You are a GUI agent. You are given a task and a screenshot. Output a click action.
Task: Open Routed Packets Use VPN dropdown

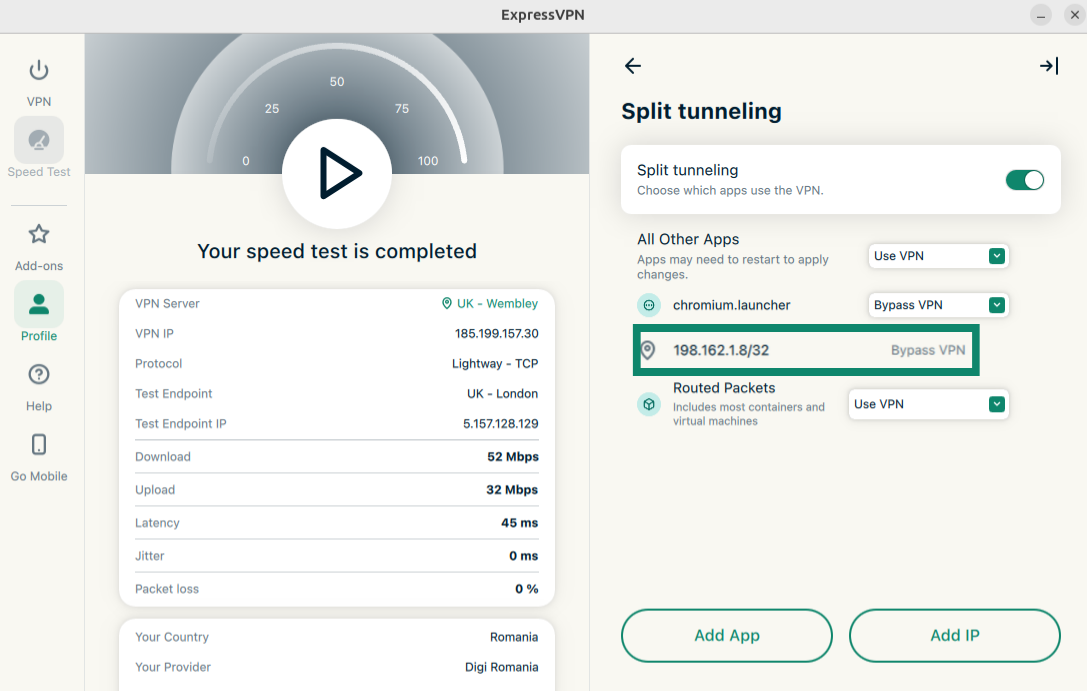(928, 404)
